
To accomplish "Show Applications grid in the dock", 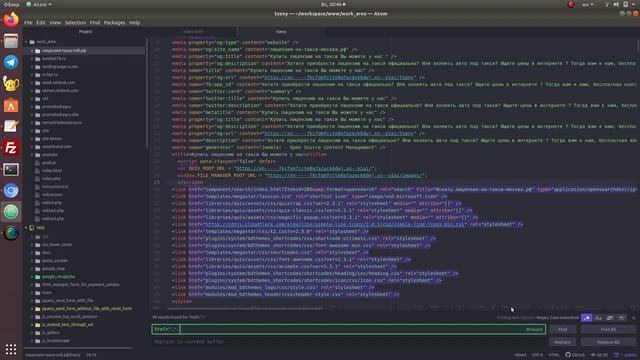I will (11, 349).
